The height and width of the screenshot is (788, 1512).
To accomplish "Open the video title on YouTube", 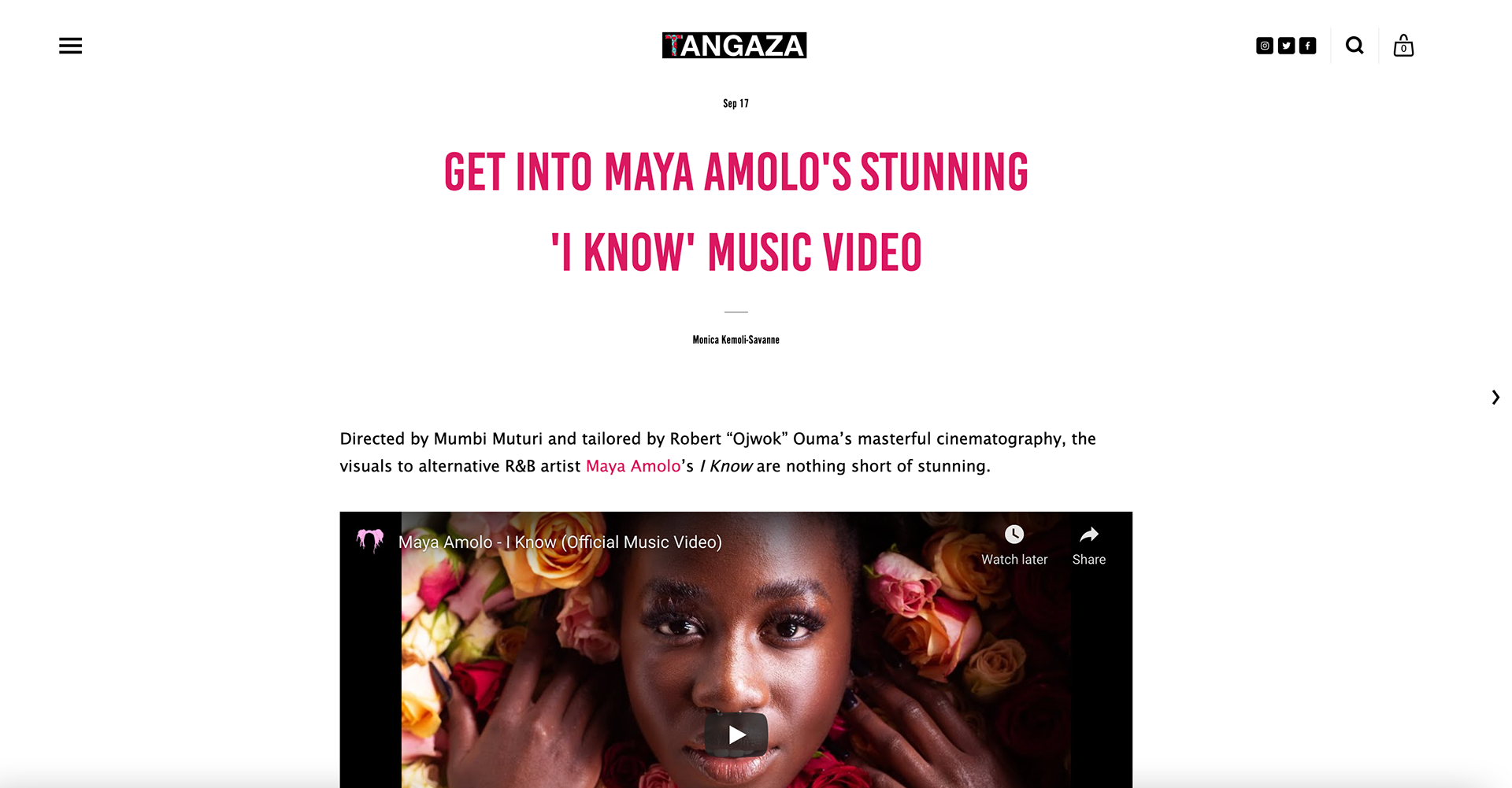I will [560, 542].
